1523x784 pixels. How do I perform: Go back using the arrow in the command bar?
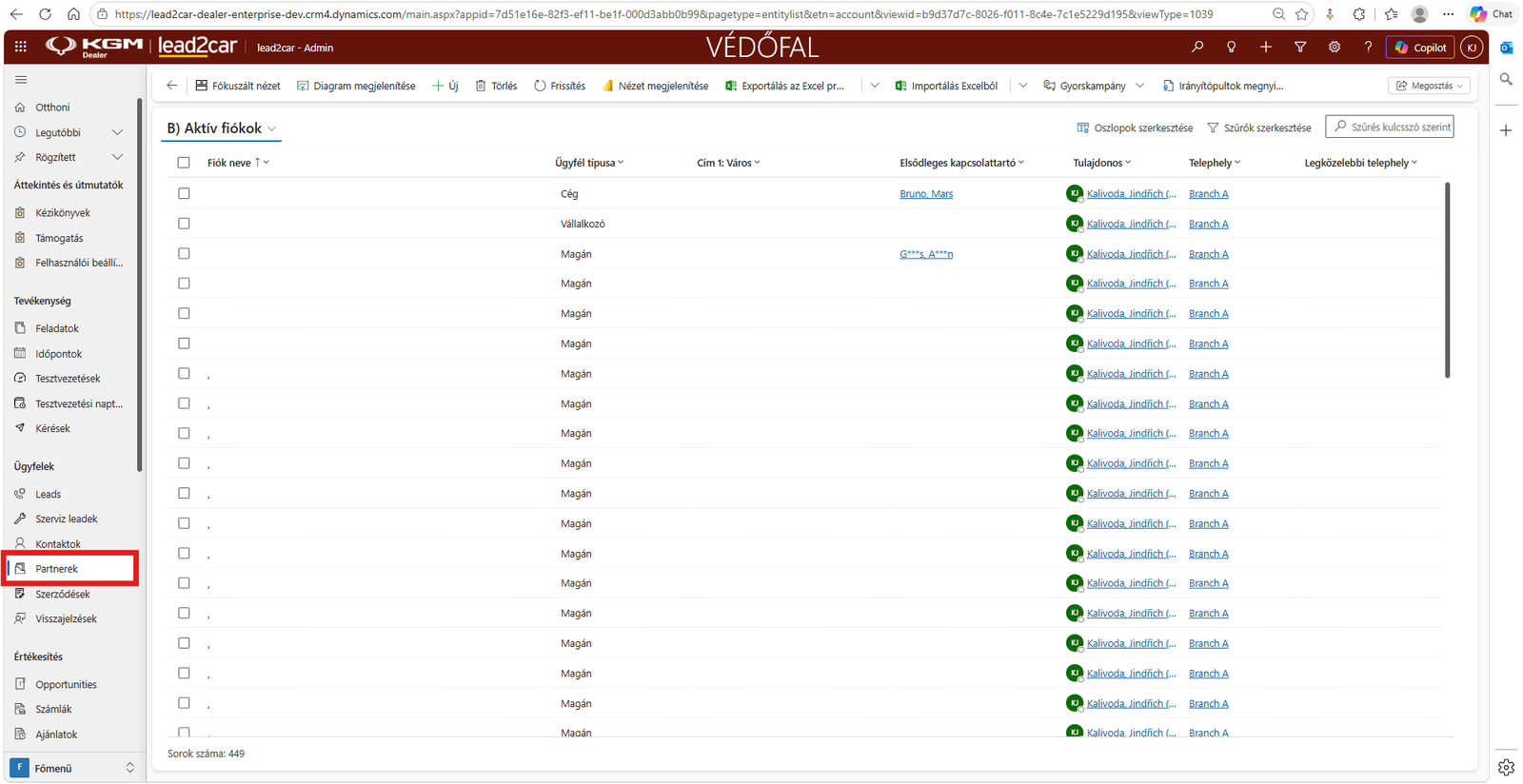click(x=171, y=86)
